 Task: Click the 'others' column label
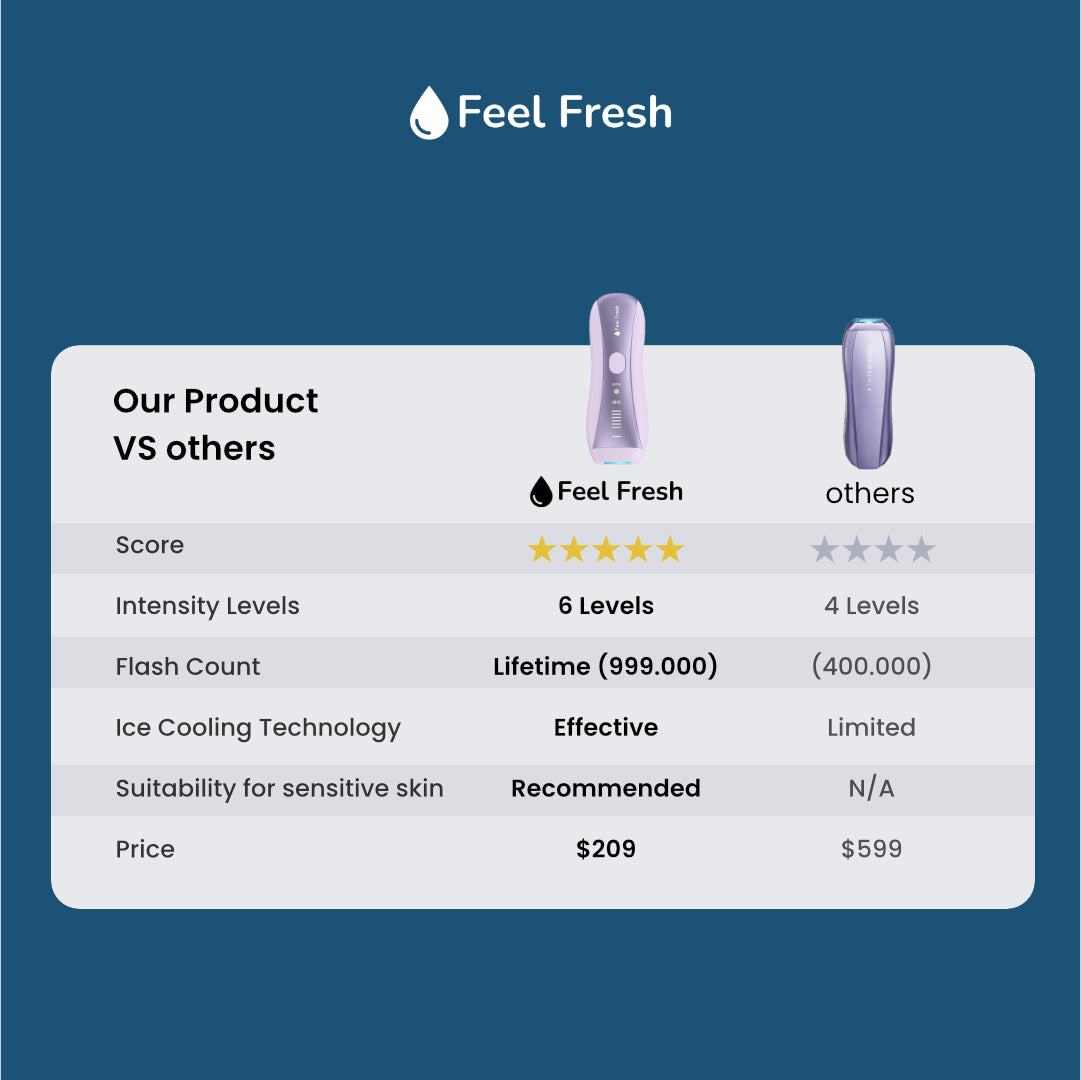coord(870,493)
